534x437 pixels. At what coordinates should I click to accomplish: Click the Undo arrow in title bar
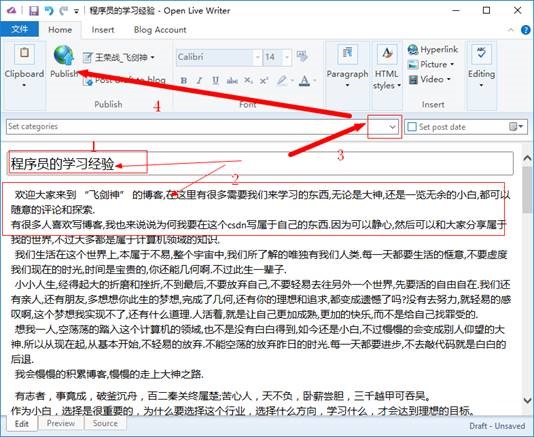pos(49,11)
